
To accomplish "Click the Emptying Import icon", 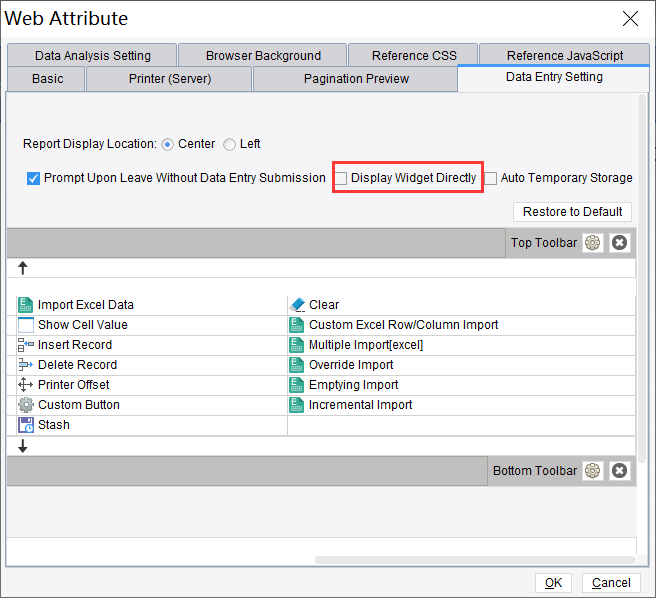I will pos(297,385).
